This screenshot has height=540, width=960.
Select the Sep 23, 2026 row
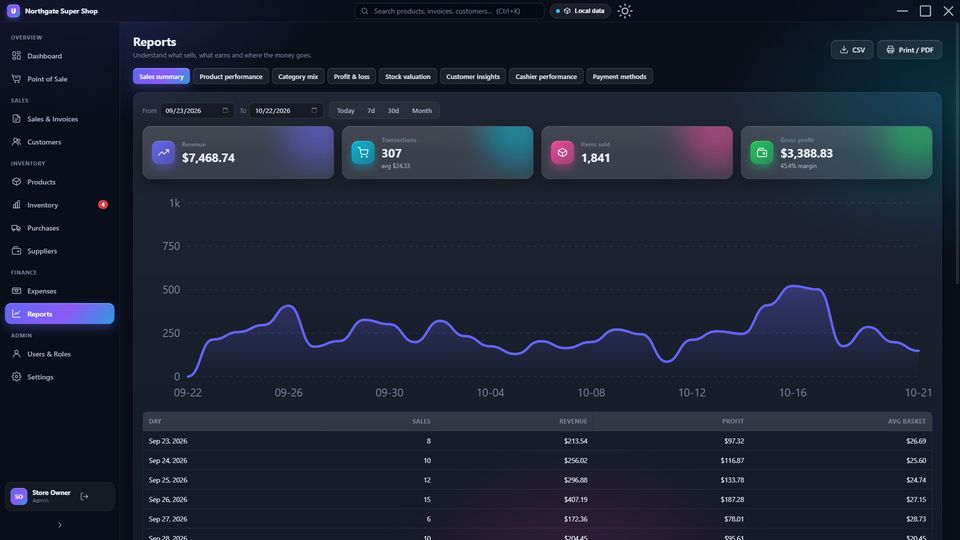[537, 441]
